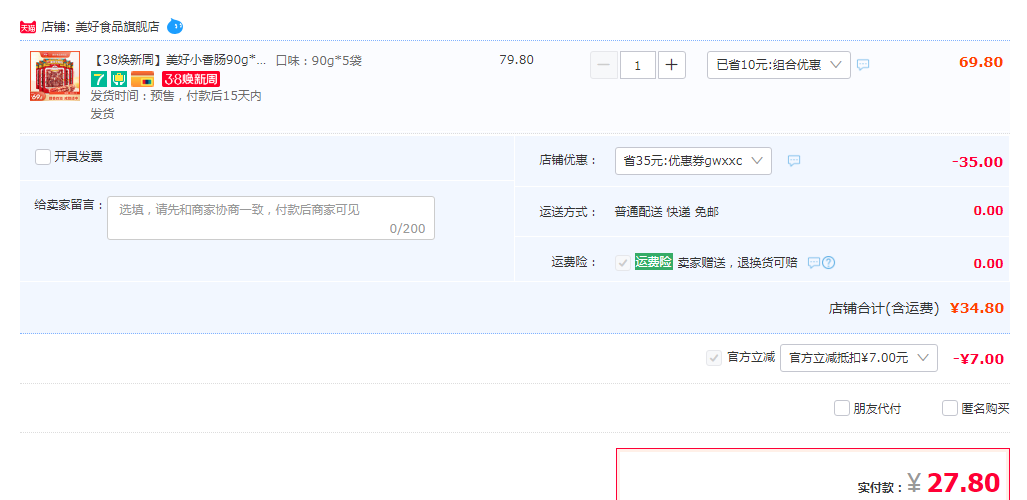The height and width of the screenshot is (500, 1027).
Task: Click the green 运费险 badge
Action: point(654,262)
